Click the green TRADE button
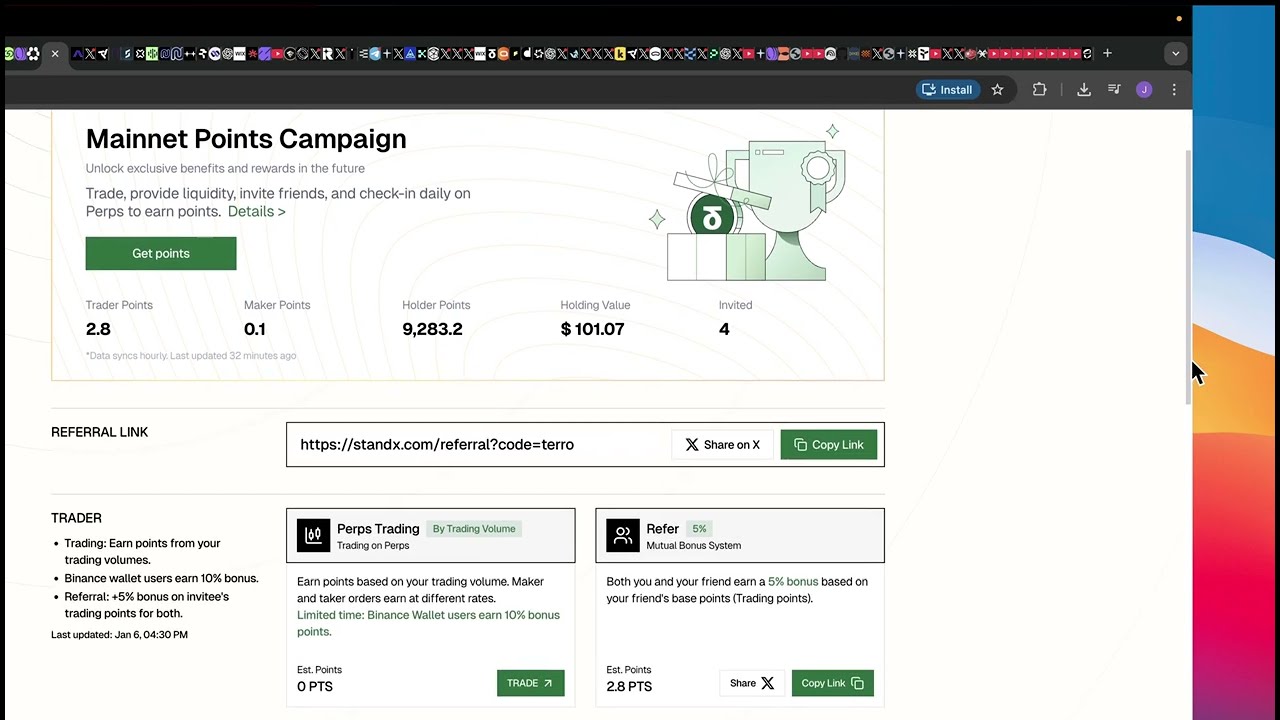This screenshot has width=1280, height=720. coord(530,683)
